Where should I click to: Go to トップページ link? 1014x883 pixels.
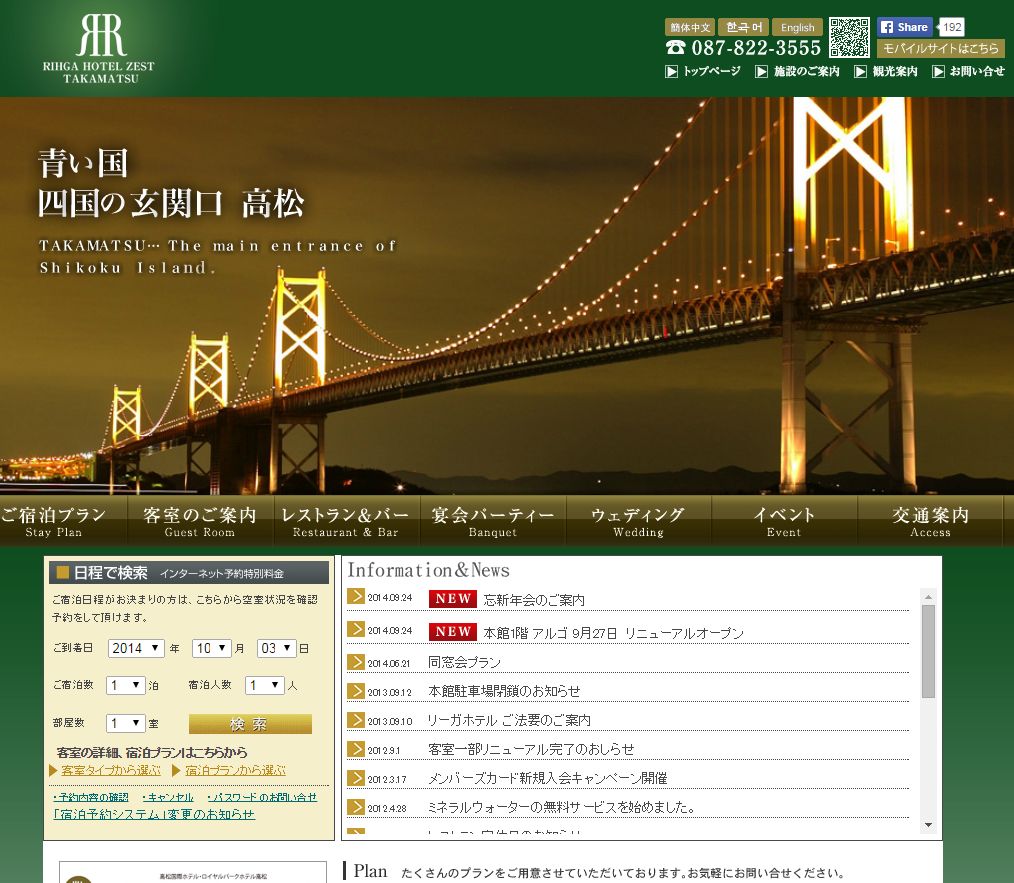(x=711, y=71)
